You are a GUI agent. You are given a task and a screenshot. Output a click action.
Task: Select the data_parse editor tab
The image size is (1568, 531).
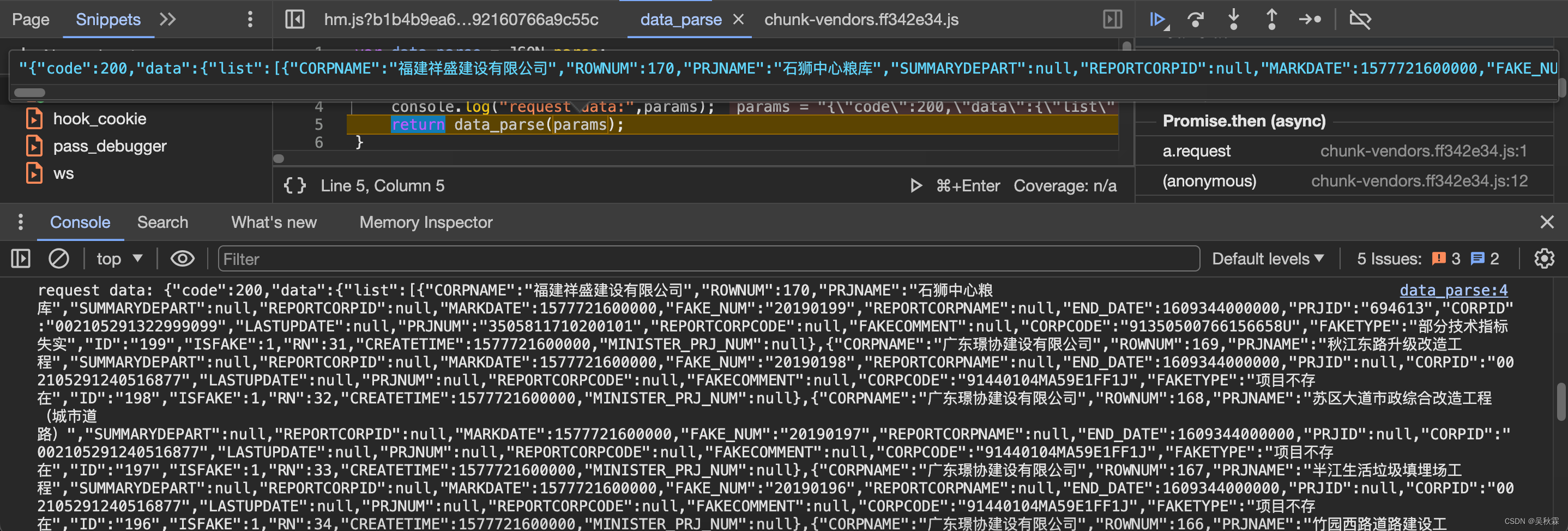tap(680, 20)
